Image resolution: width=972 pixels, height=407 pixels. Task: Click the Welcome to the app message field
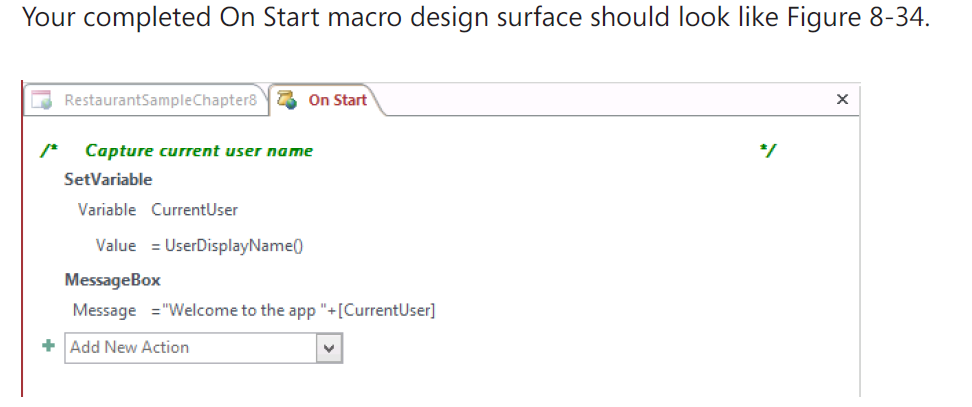(293, 310)
